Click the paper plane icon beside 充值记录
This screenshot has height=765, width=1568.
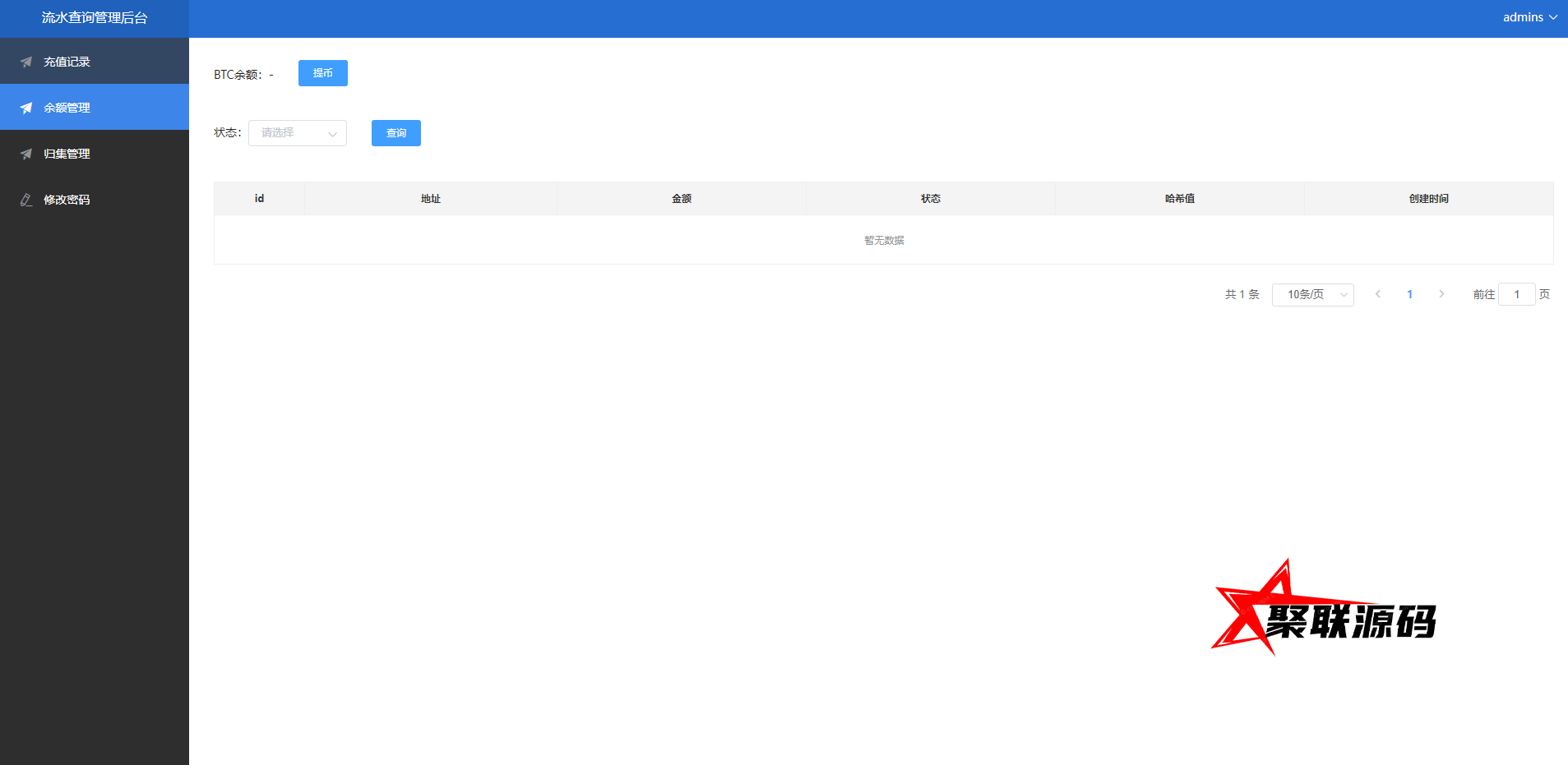(x=26, y=62)
